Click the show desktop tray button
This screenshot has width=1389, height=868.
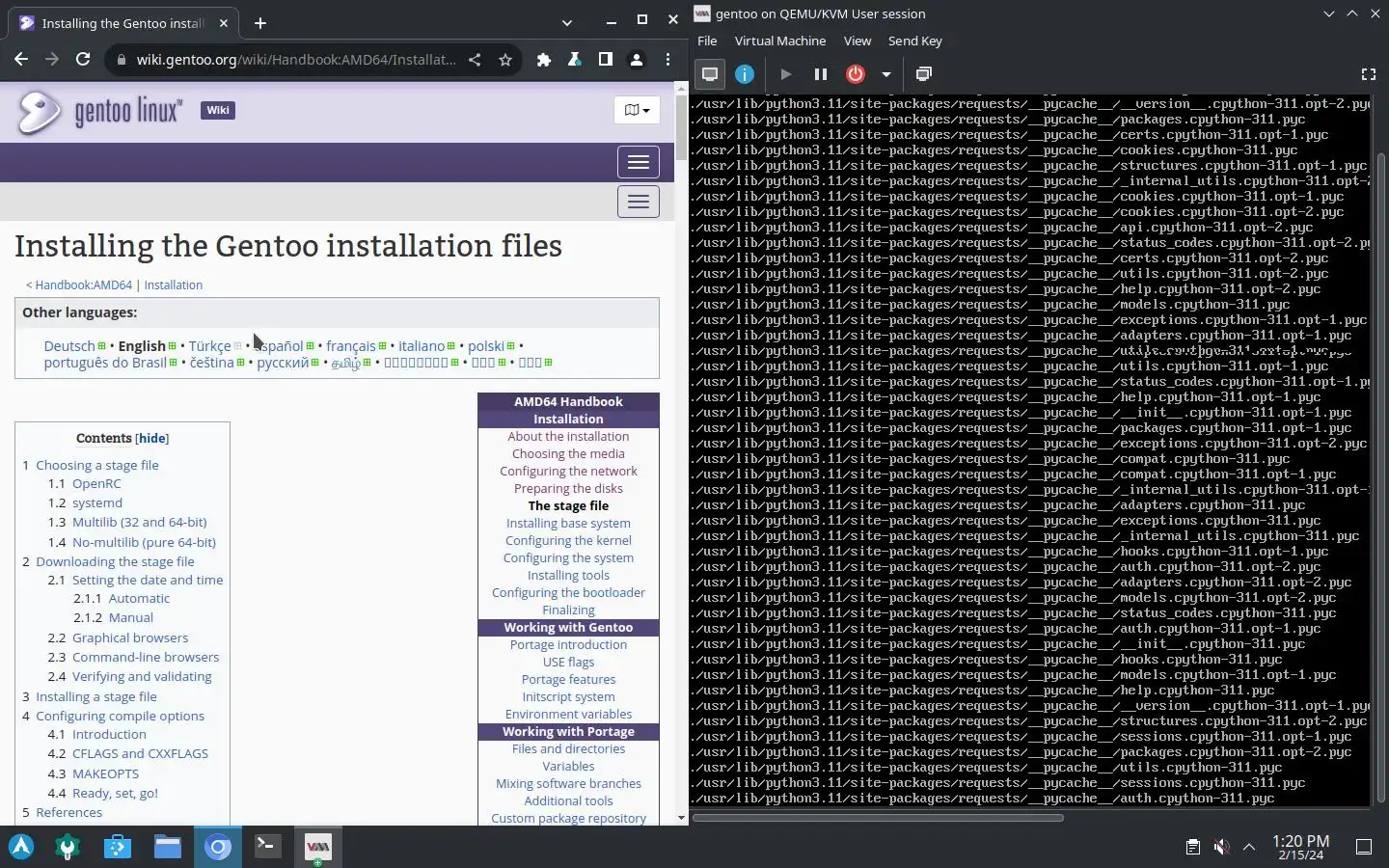1364,847
